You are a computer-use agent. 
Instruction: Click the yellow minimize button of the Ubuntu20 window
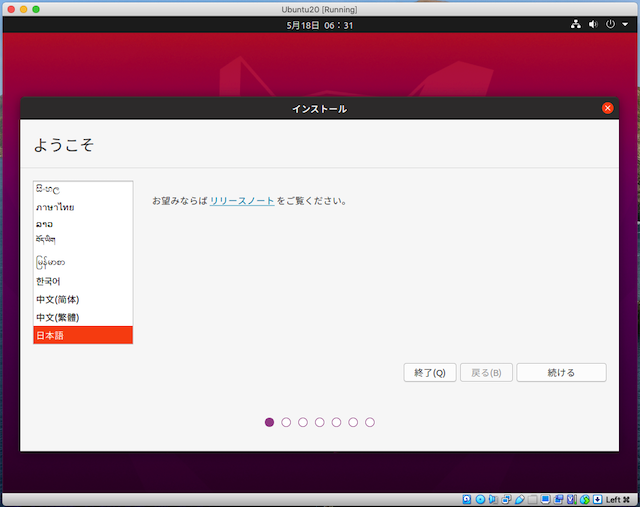point(24,9)
